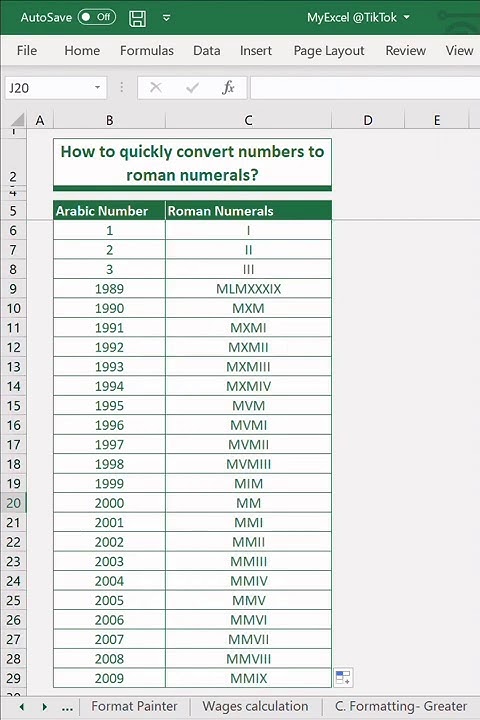This screenshot has height=720, width=480.
Task: Click into the formula bar input
Action: (365, 88)
